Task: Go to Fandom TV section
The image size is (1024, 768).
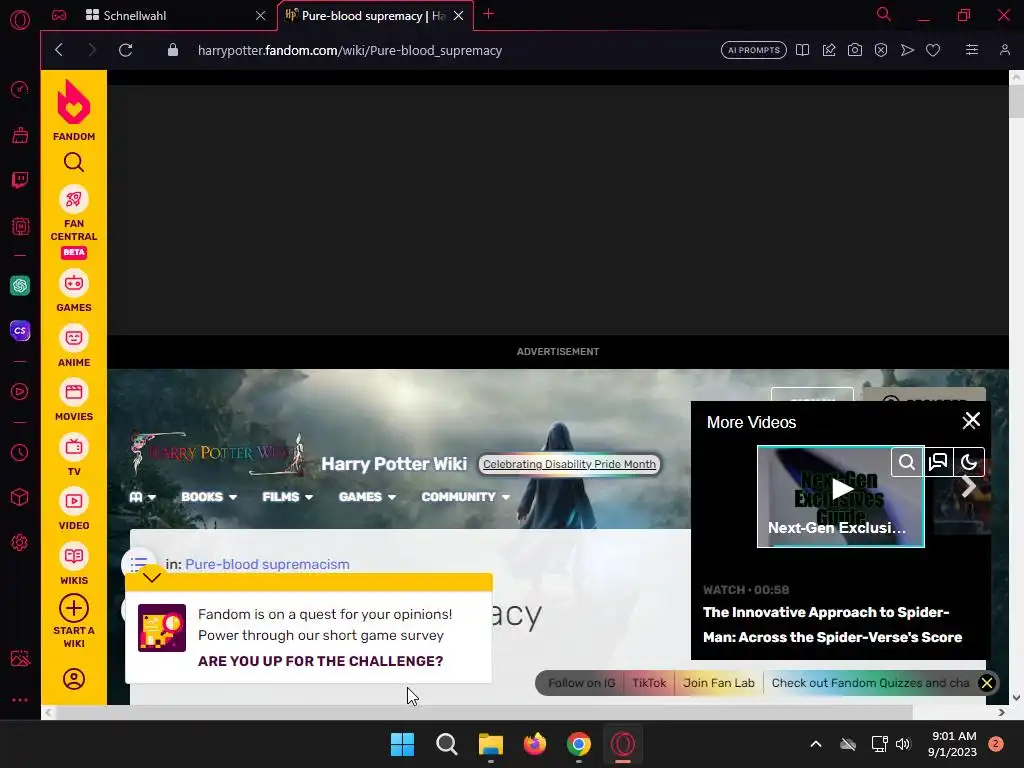Action: [74, 455]
